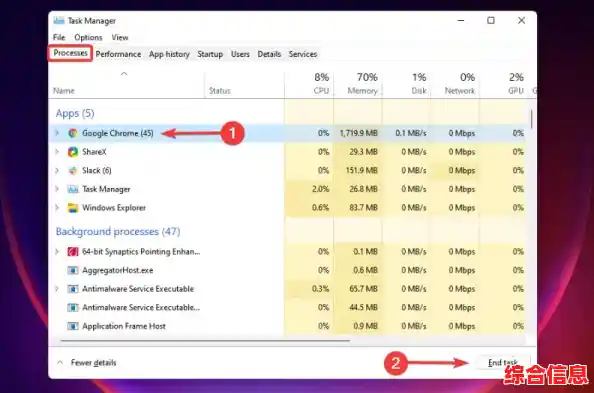Click the Fewer details label
This screenshot has height=393, width=594.
(x=93, y=363)
